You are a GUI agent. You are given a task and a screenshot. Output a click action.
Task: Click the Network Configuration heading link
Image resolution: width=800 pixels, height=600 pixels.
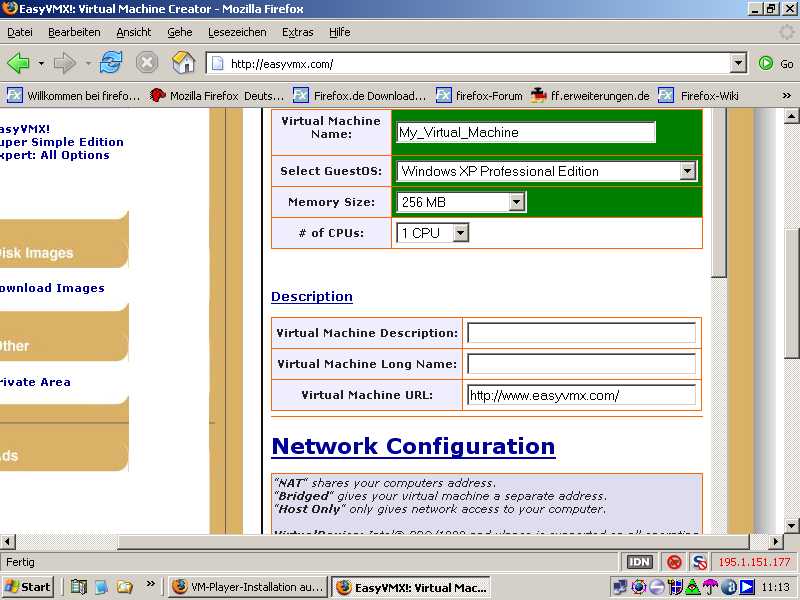pyautogui.click(x=413, y=446)
